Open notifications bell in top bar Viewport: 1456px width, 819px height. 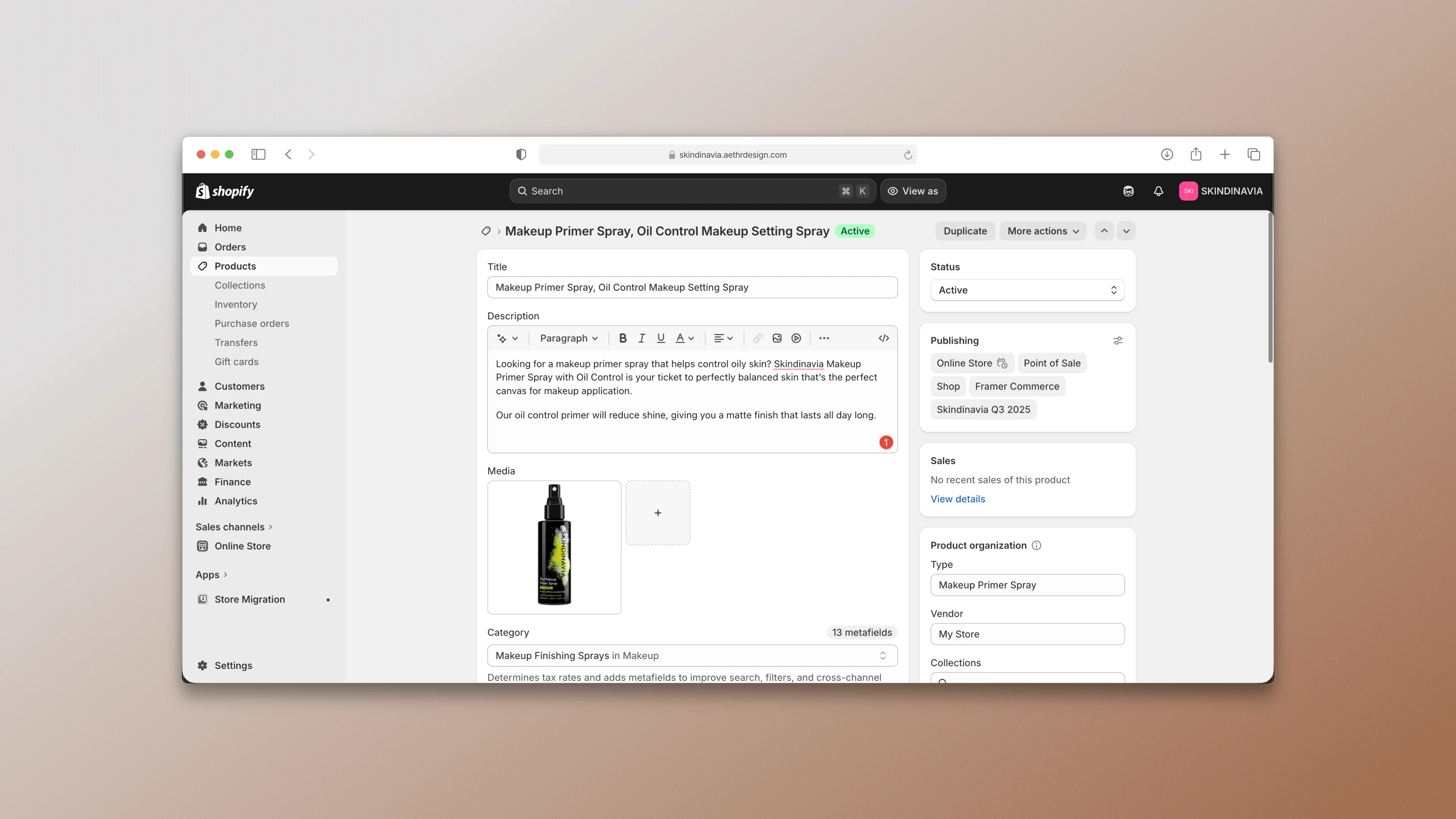coord(1158,191)
